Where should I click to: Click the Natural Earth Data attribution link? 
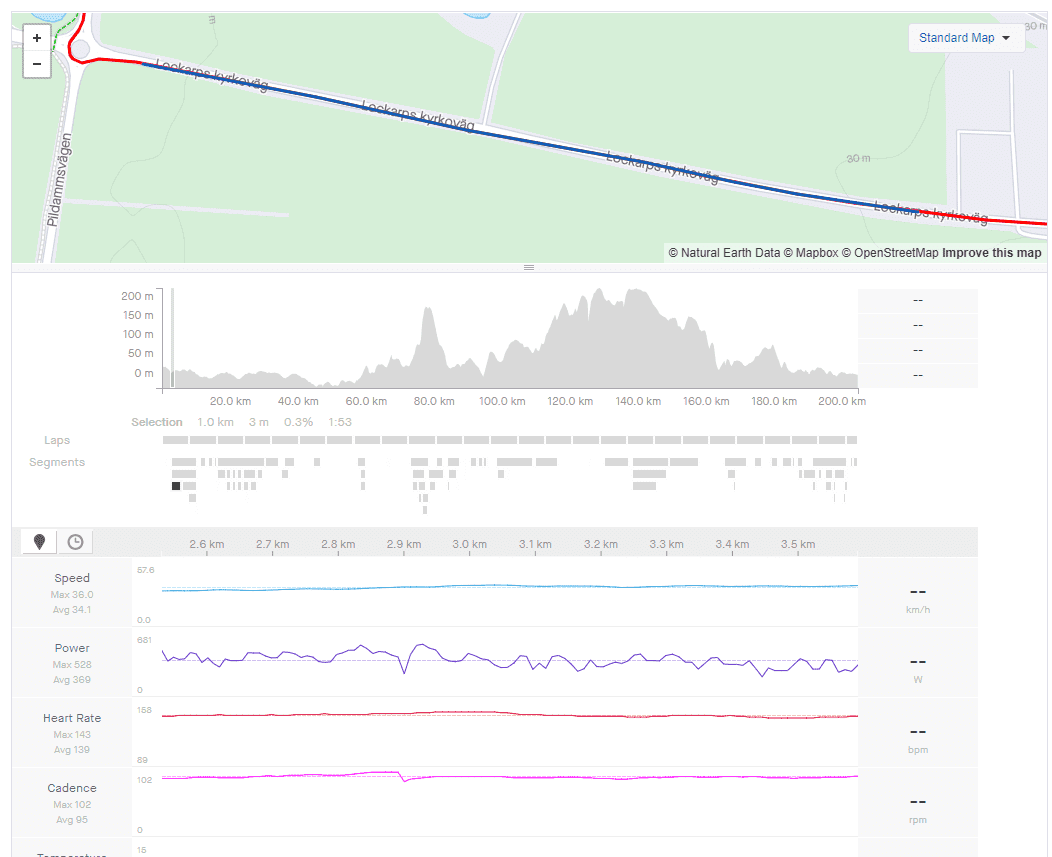pos(725,253)
